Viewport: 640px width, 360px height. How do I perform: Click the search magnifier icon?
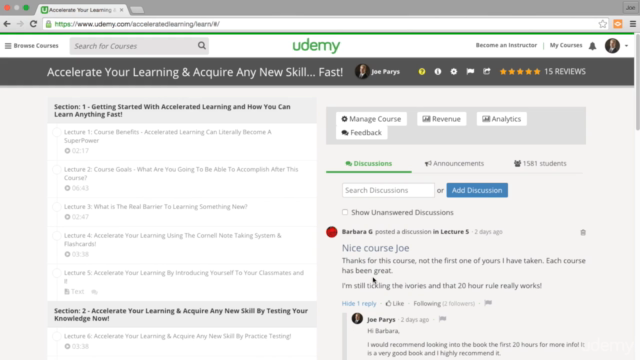(202, 46)
